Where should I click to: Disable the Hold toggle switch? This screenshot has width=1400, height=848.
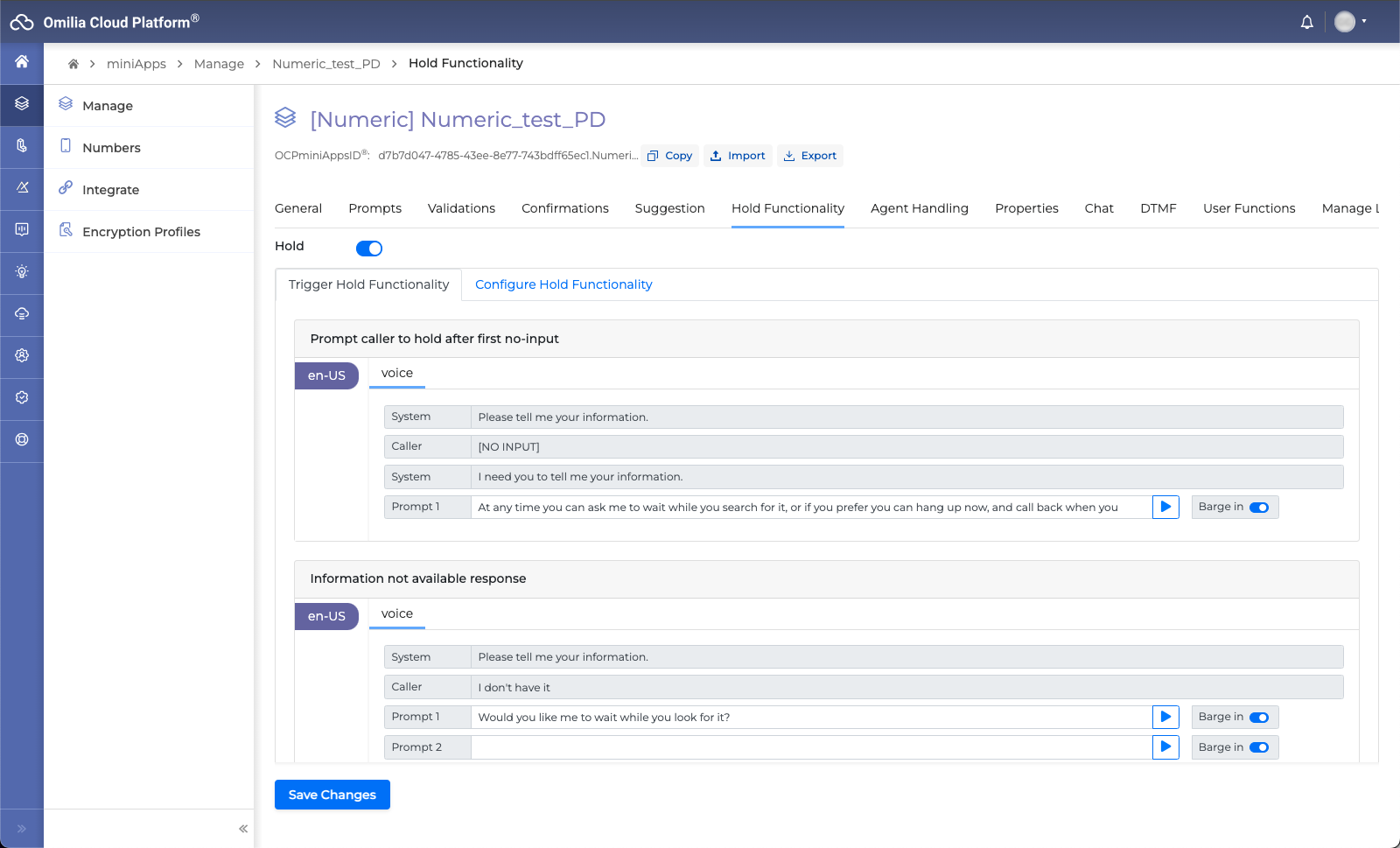[x=369, y=249]
